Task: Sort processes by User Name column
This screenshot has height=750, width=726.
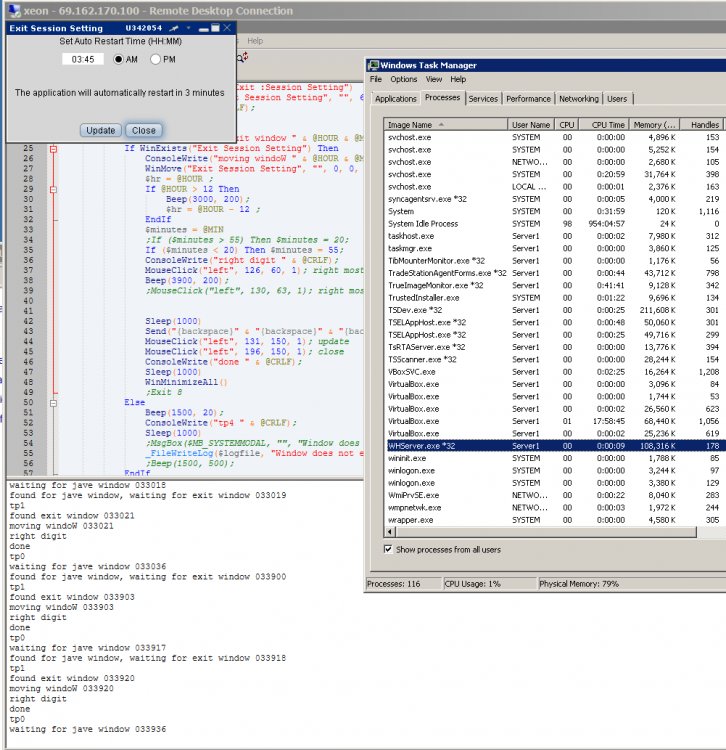Action: click(530, 125)
